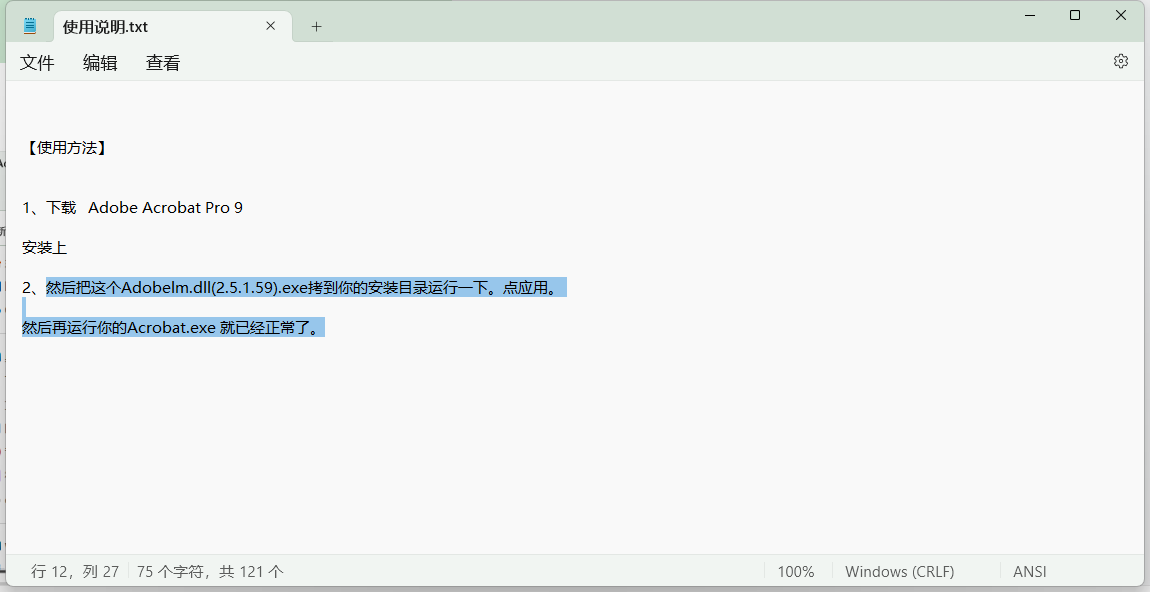Open the 文件 menu

click(37, 63)
